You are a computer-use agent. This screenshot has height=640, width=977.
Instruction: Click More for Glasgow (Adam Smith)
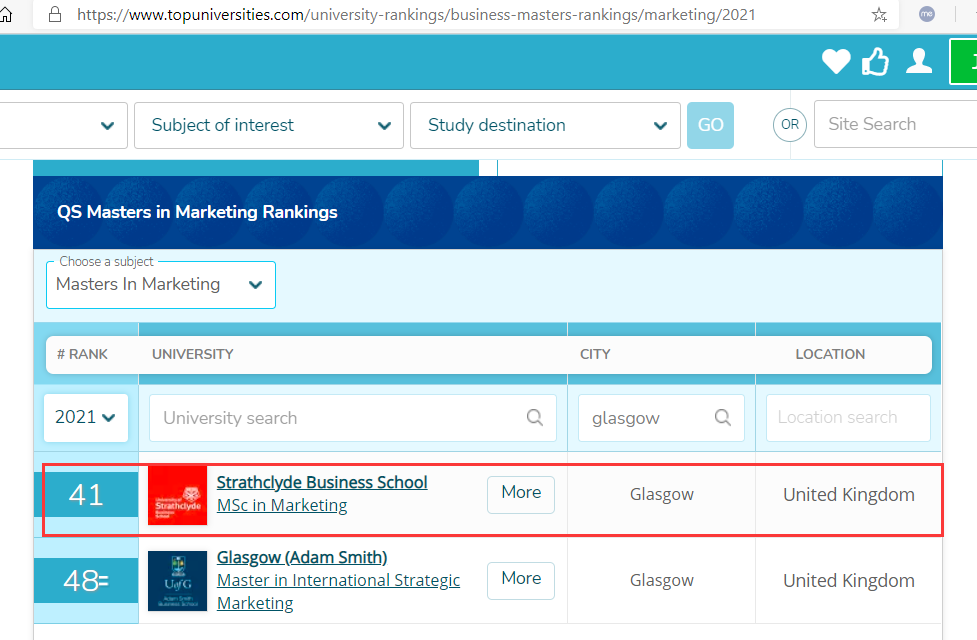pyautogui.click(x=521, y=581)
